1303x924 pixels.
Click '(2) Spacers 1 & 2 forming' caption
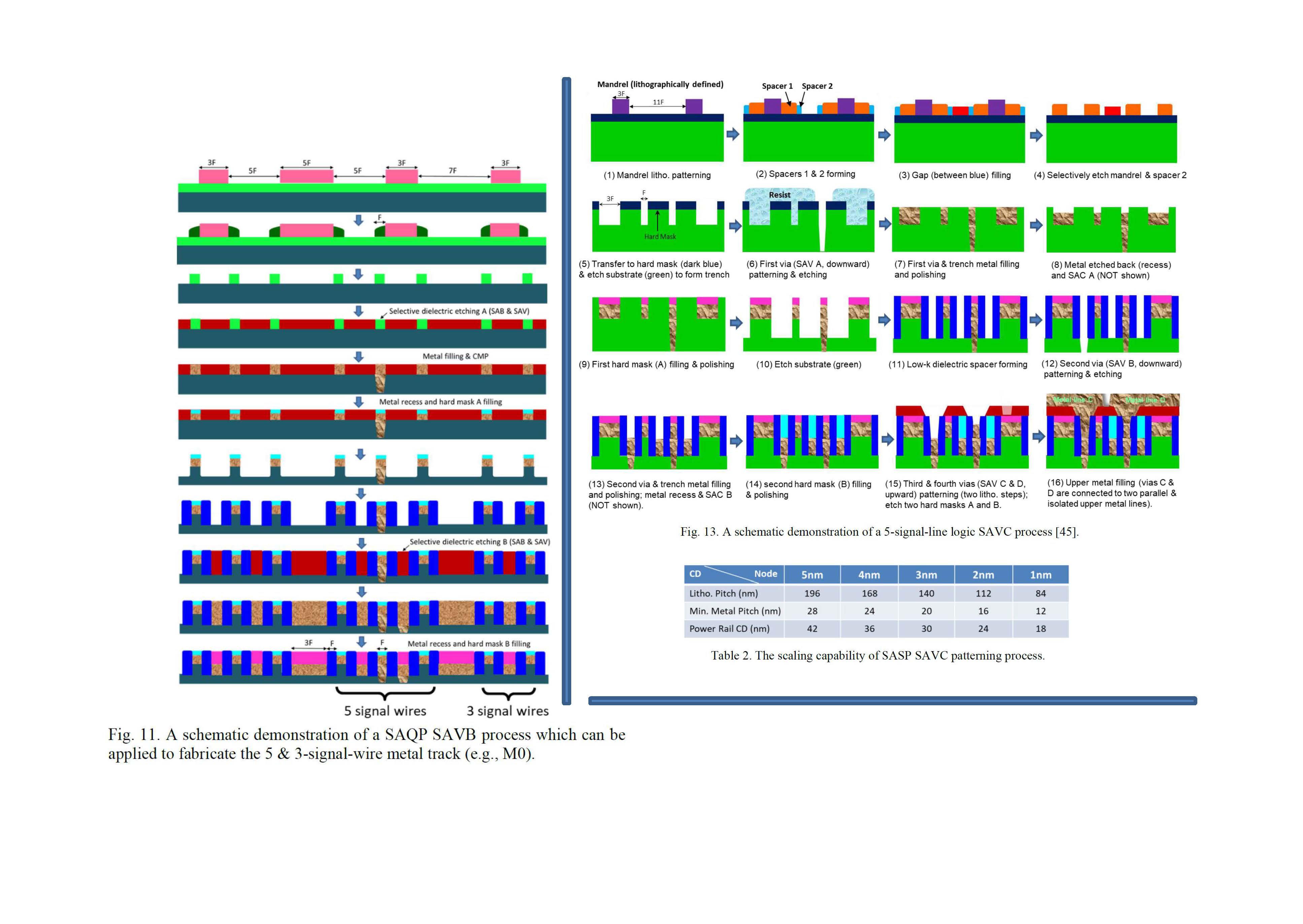(805, 174)
